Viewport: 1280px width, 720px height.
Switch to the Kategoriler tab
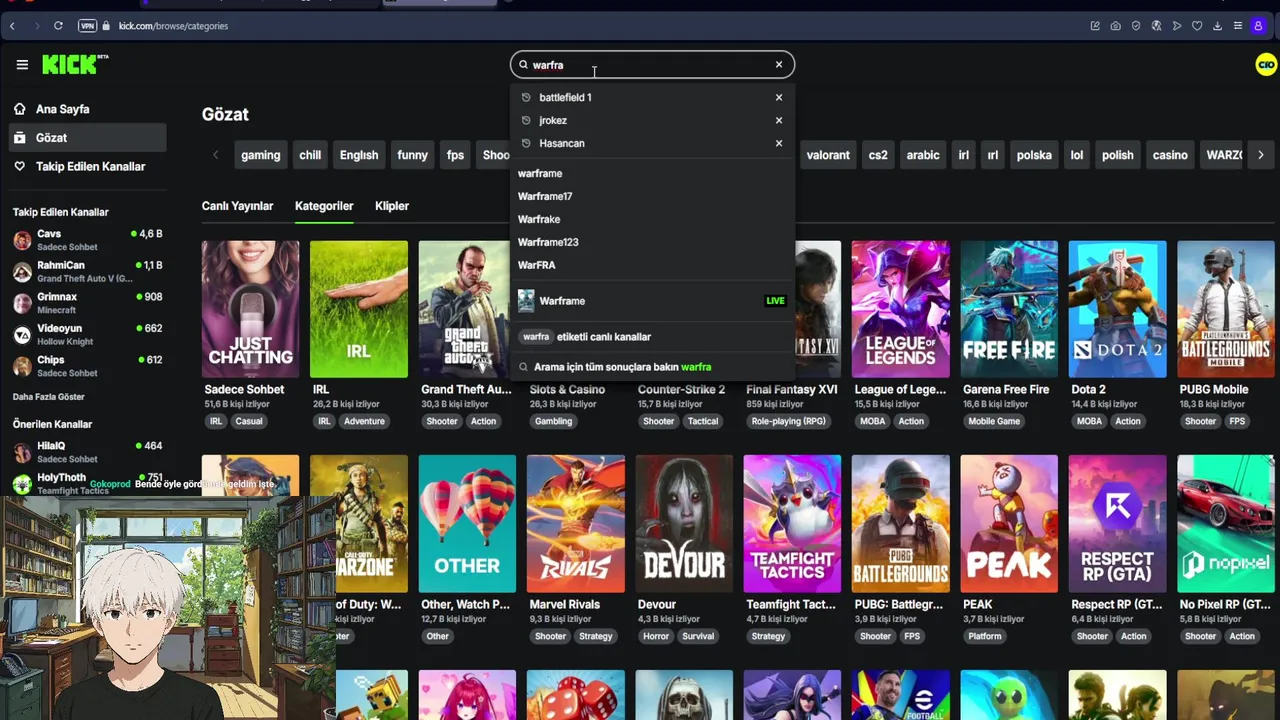[324, 206]
